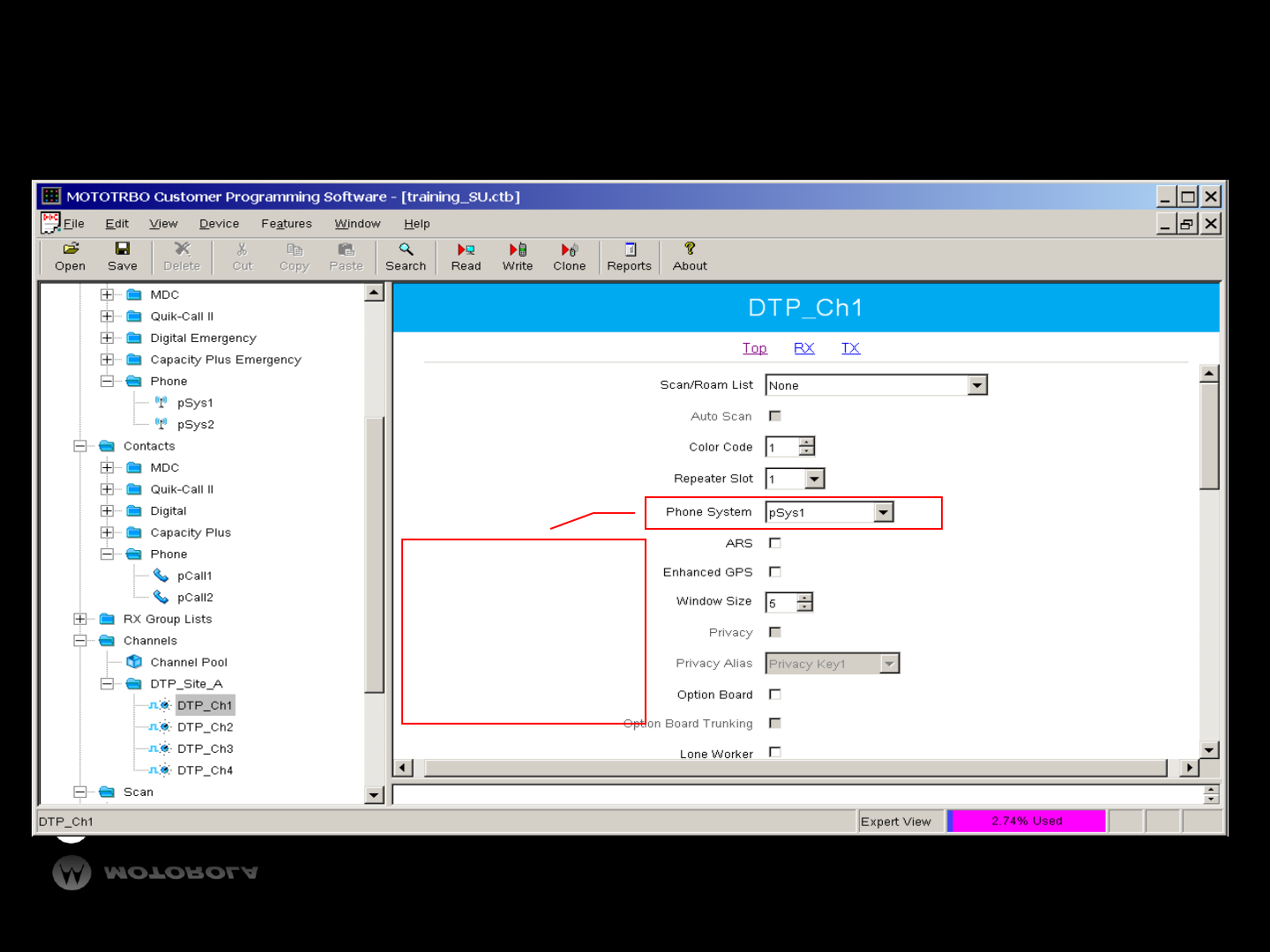Click the About toolbar icon
The height and width of the screenshot is (952, 1270).
(690, 257)
